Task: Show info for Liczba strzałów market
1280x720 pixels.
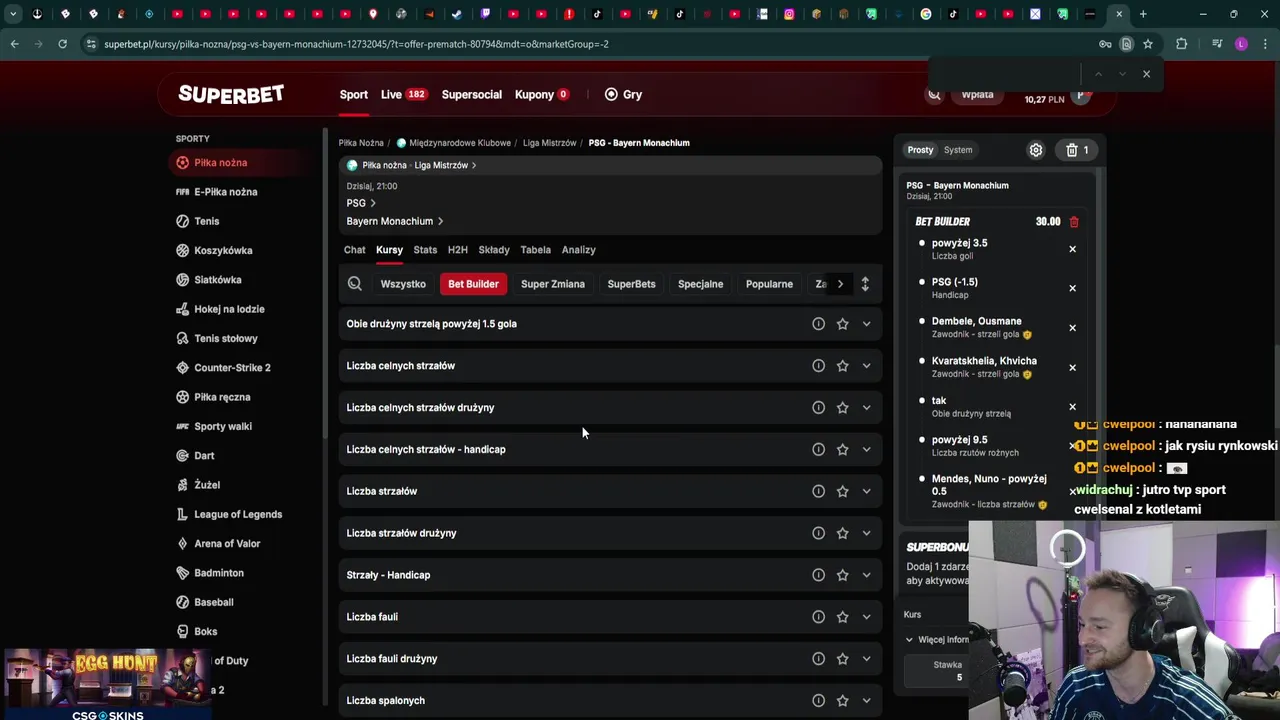Action: 818,491
